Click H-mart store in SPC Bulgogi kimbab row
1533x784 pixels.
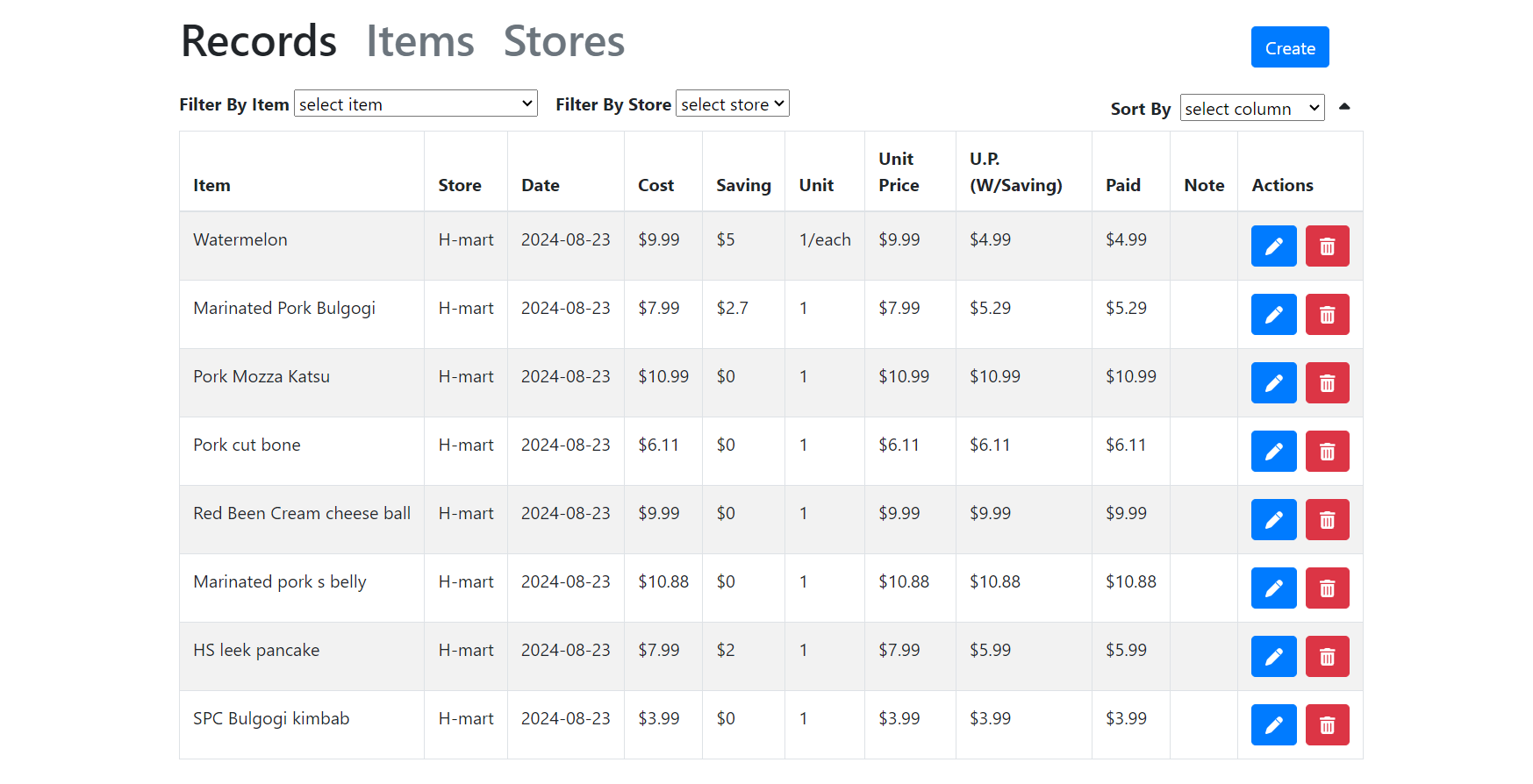(466, 718)
